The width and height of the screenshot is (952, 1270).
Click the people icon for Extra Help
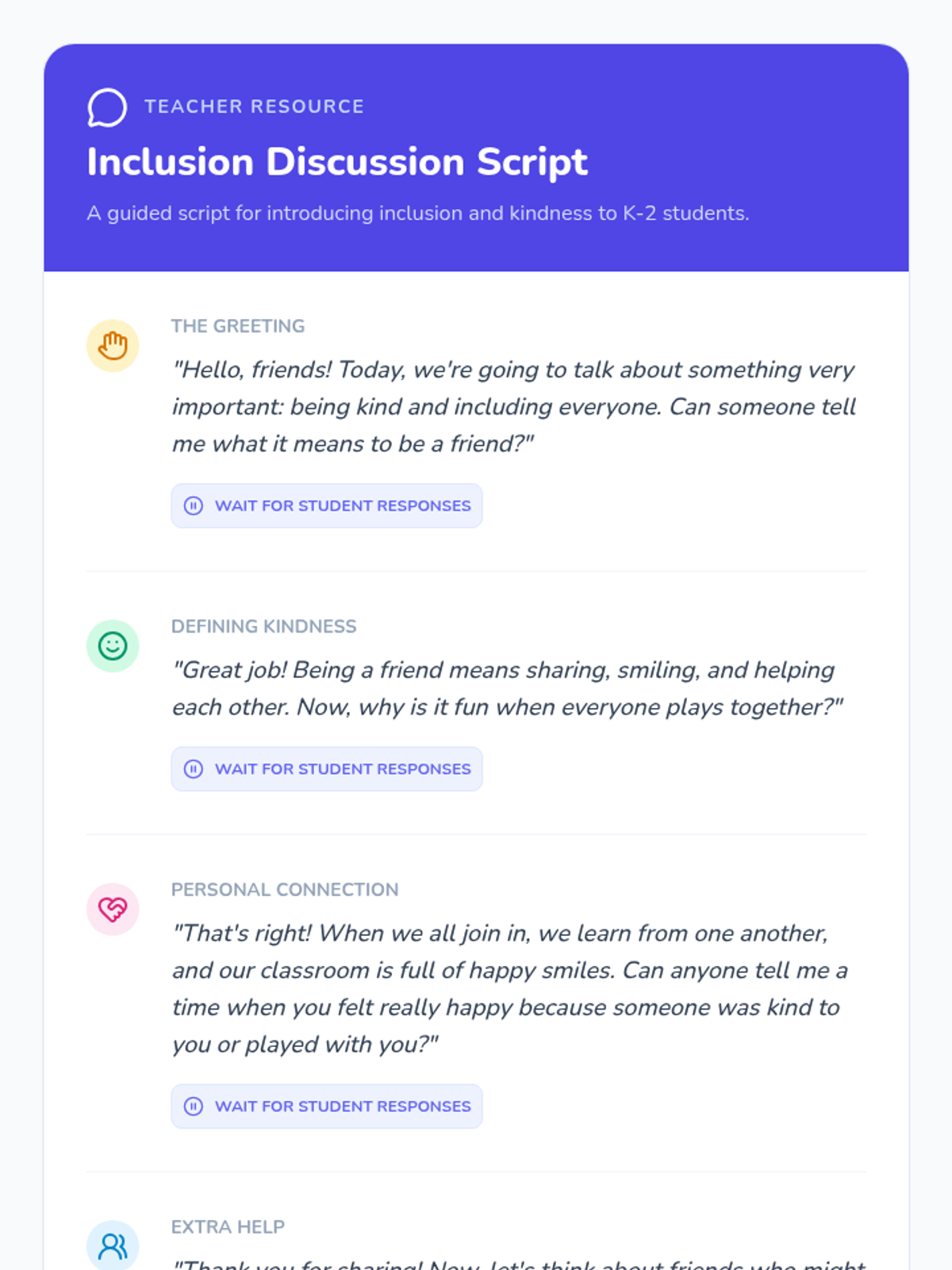click(x=113, y=1246)
